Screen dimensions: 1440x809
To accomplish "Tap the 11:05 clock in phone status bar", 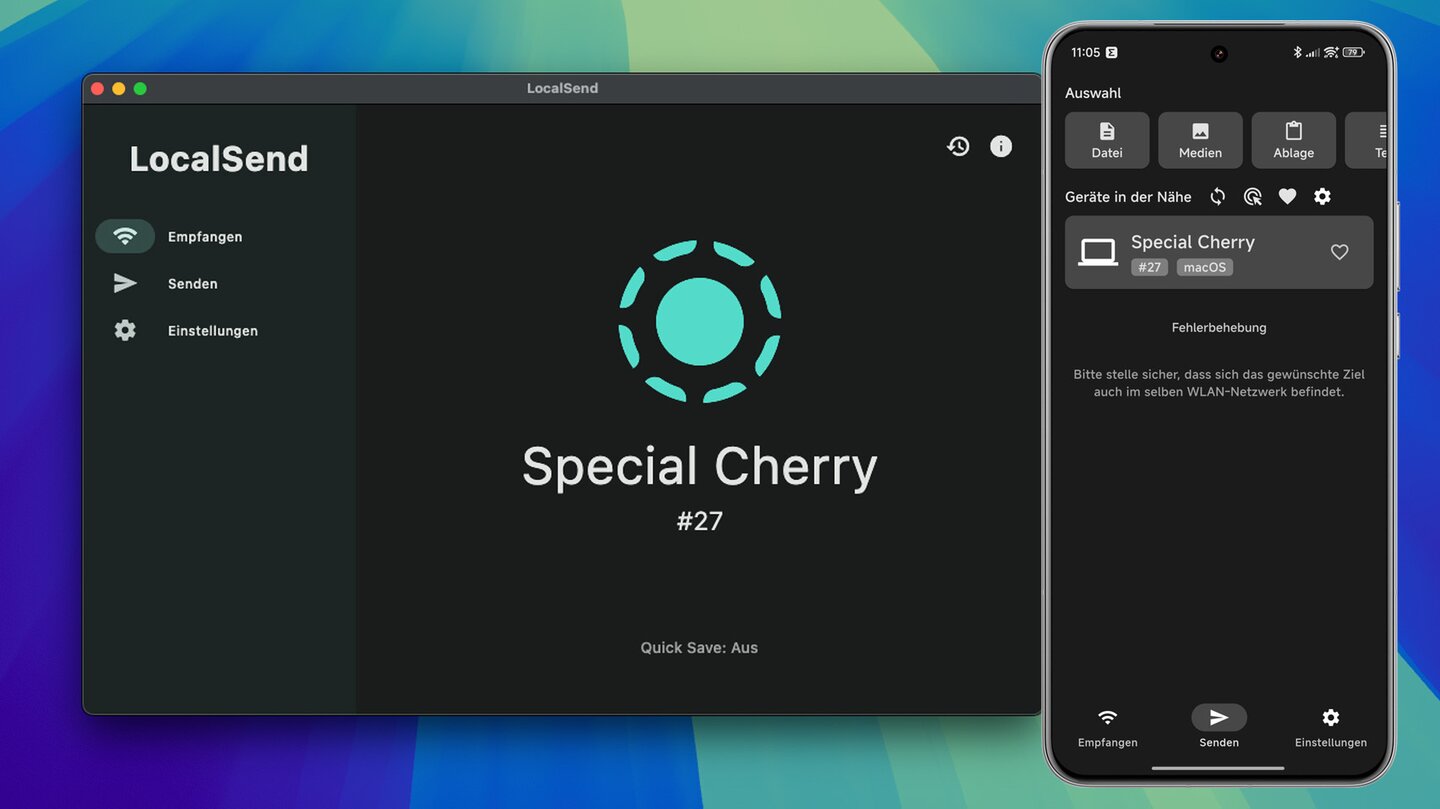I will click(1085, 52).
